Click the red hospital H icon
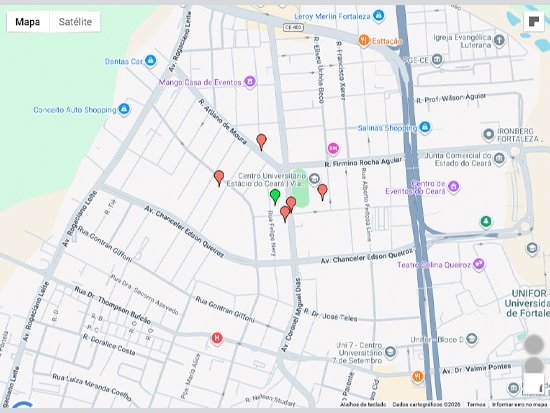 pyautogui.click(x=217, y=338)
